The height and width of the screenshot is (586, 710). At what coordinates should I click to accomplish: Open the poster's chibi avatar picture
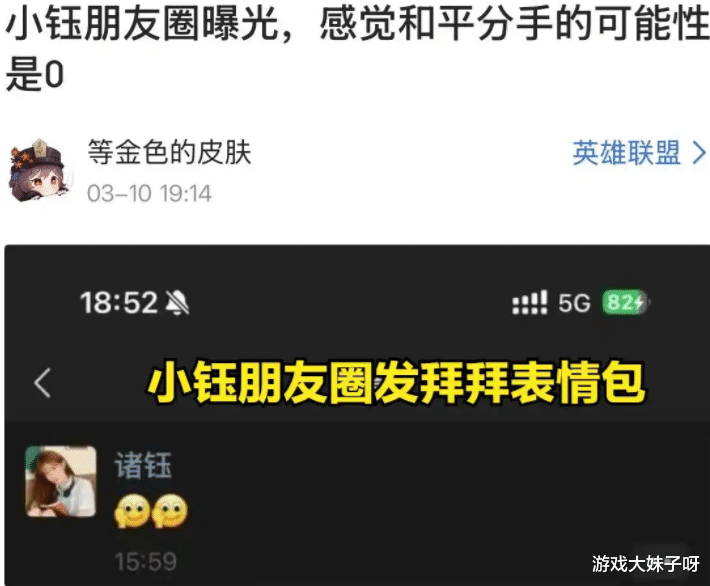click(40, 171)
